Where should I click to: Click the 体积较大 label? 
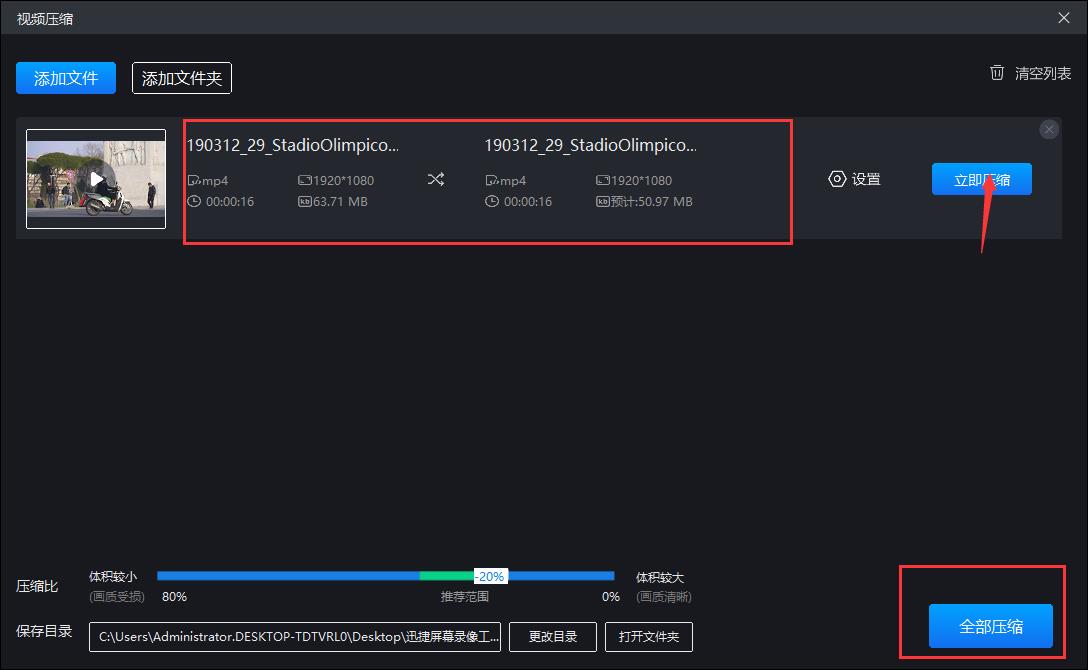click(660, 577)
